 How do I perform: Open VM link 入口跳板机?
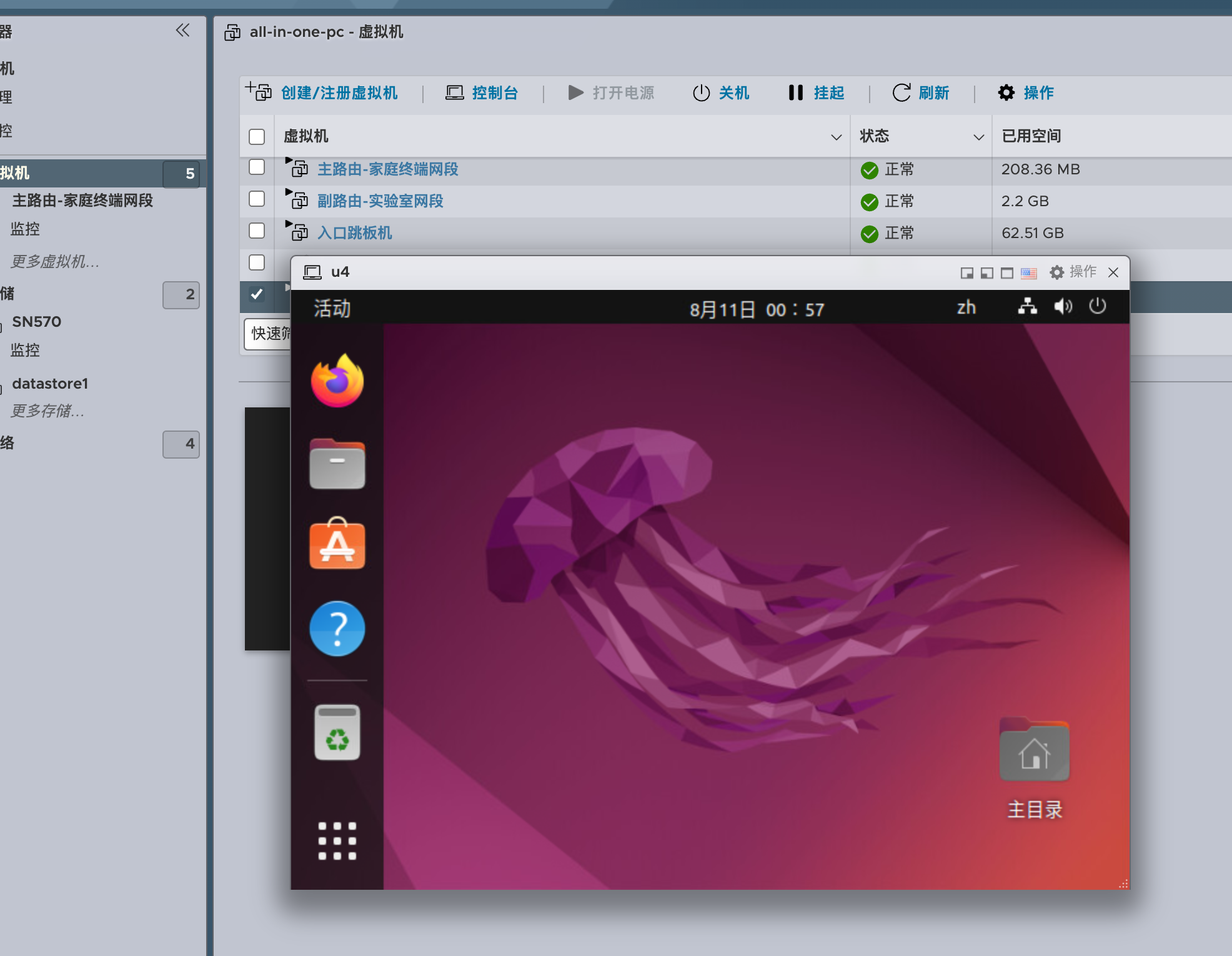tap(355, 233)
